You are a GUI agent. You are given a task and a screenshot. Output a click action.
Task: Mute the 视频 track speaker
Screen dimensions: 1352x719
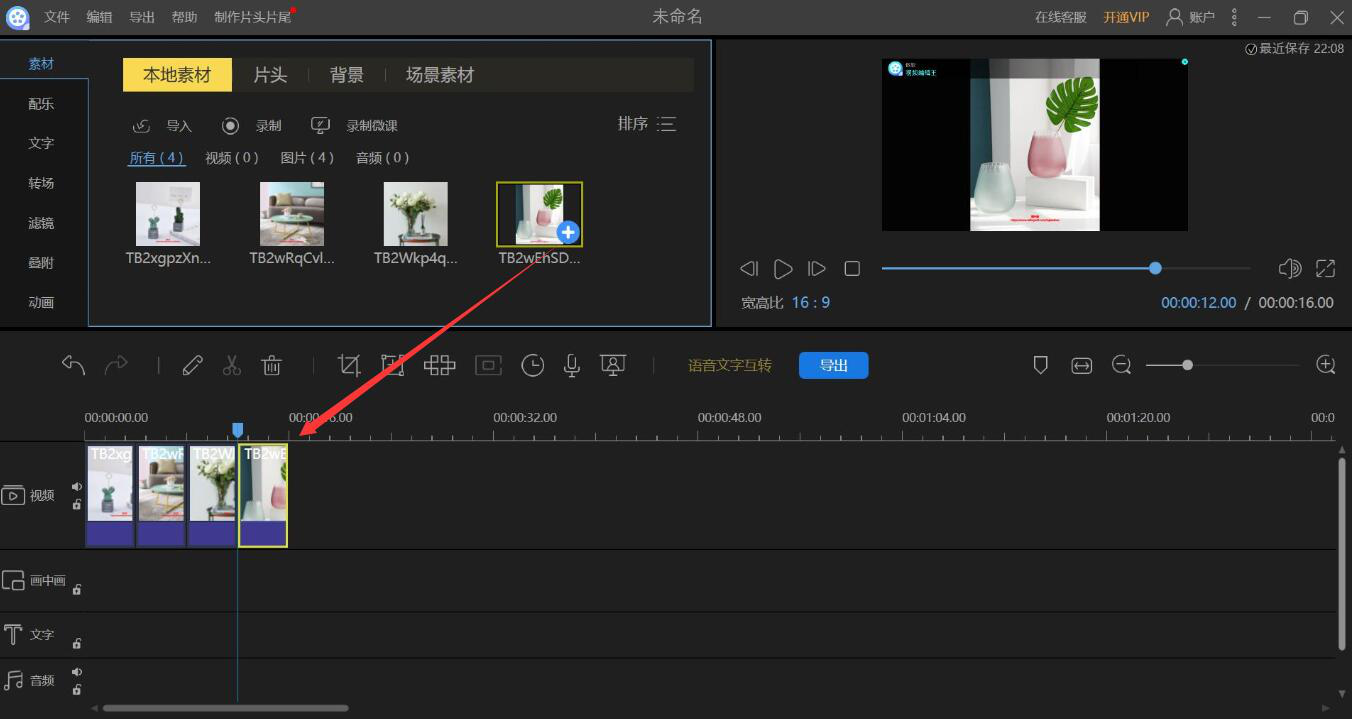click(x=77, y=487)
